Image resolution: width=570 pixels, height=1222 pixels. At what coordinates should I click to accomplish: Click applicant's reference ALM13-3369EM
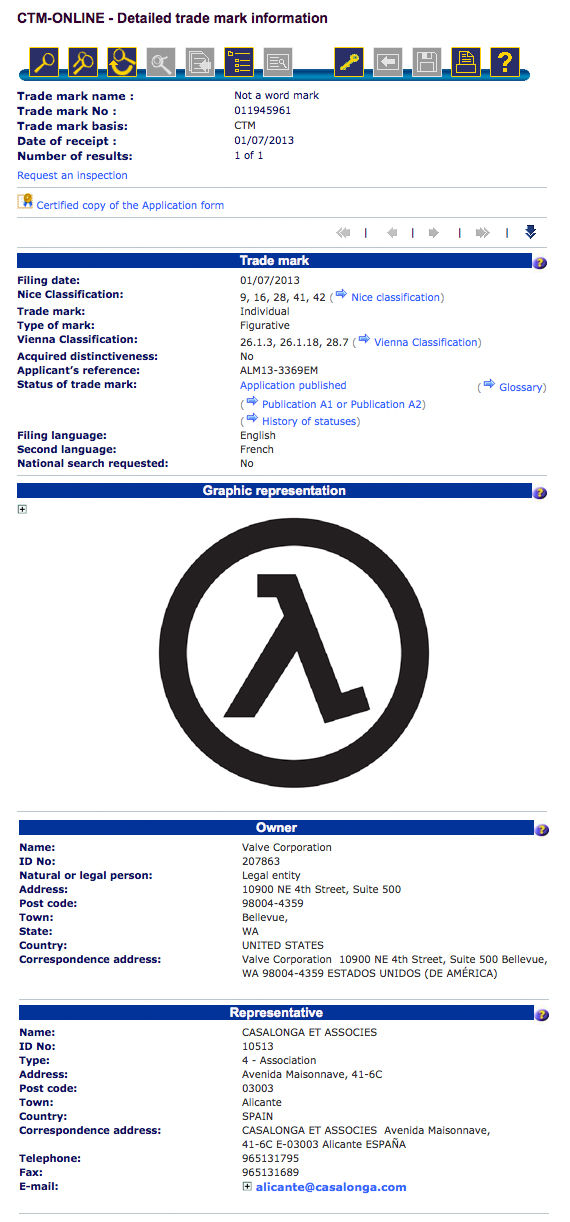click(279, 370)
